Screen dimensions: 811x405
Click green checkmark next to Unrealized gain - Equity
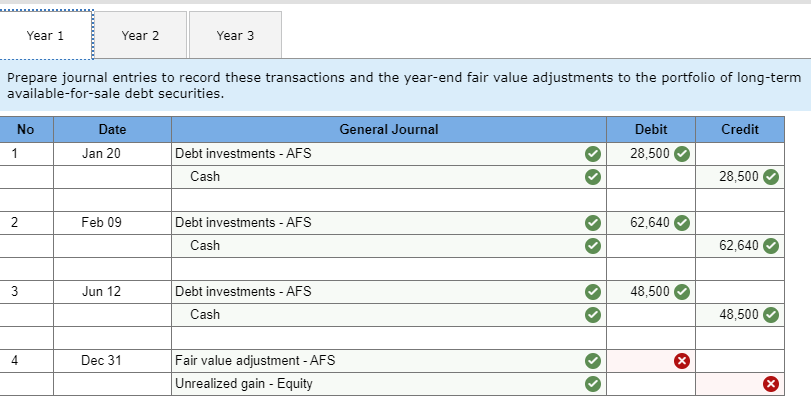coord(593,383)
